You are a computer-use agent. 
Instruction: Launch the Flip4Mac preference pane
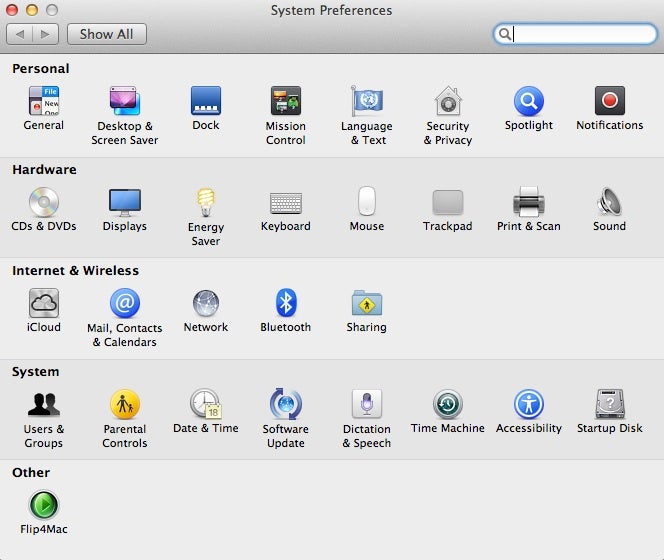click(x=44, y=505)
